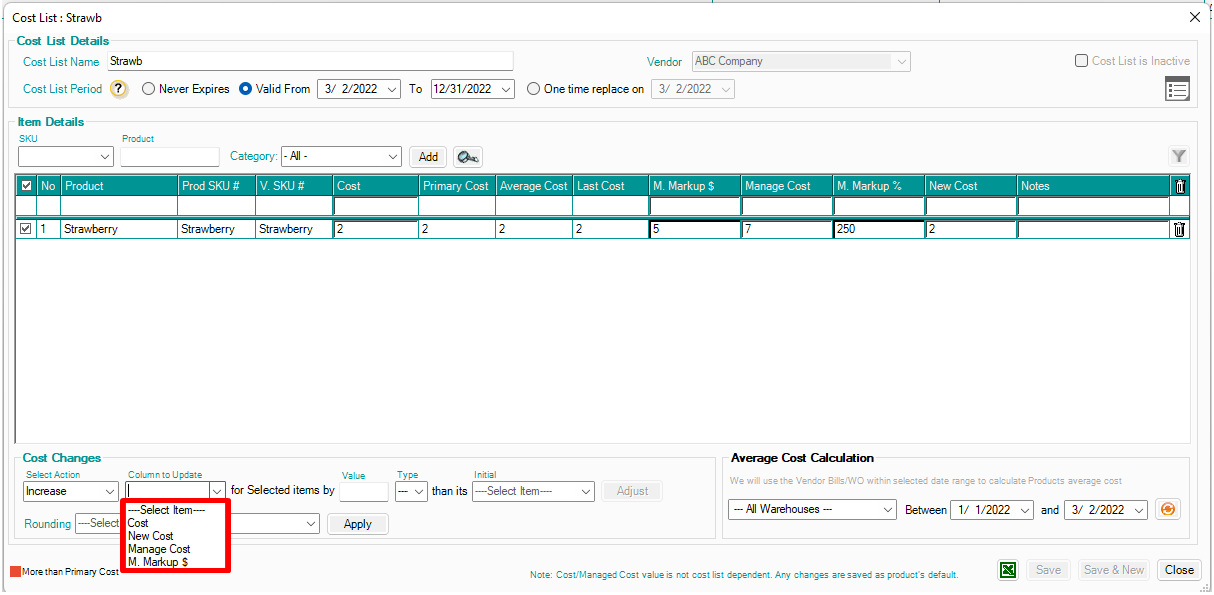This screenshot has width=1214, height=595.
Task: Click the key icon beside Add button
Action: [467, 157]
